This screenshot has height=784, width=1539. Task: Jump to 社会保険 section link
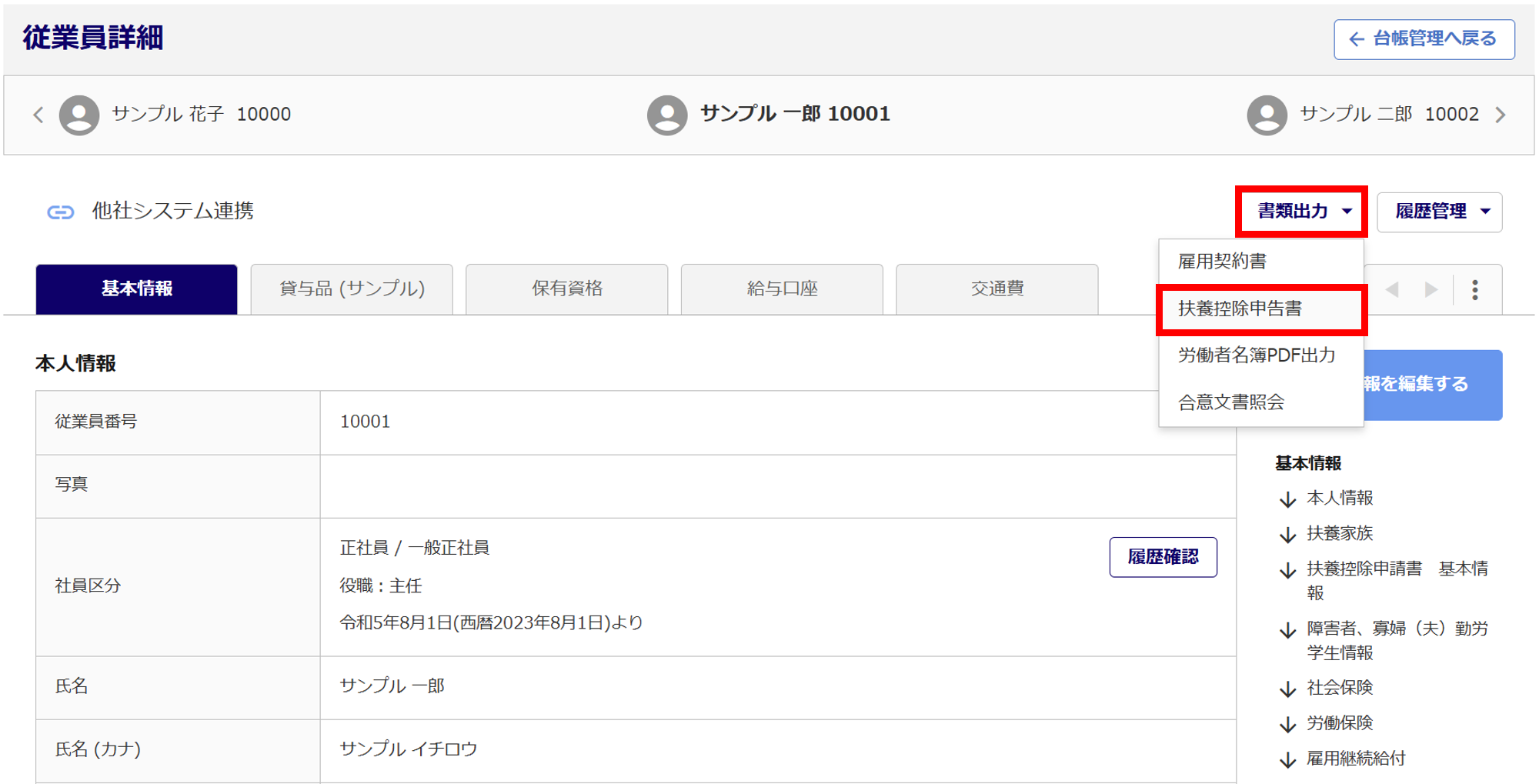[x=1339, y=688]
